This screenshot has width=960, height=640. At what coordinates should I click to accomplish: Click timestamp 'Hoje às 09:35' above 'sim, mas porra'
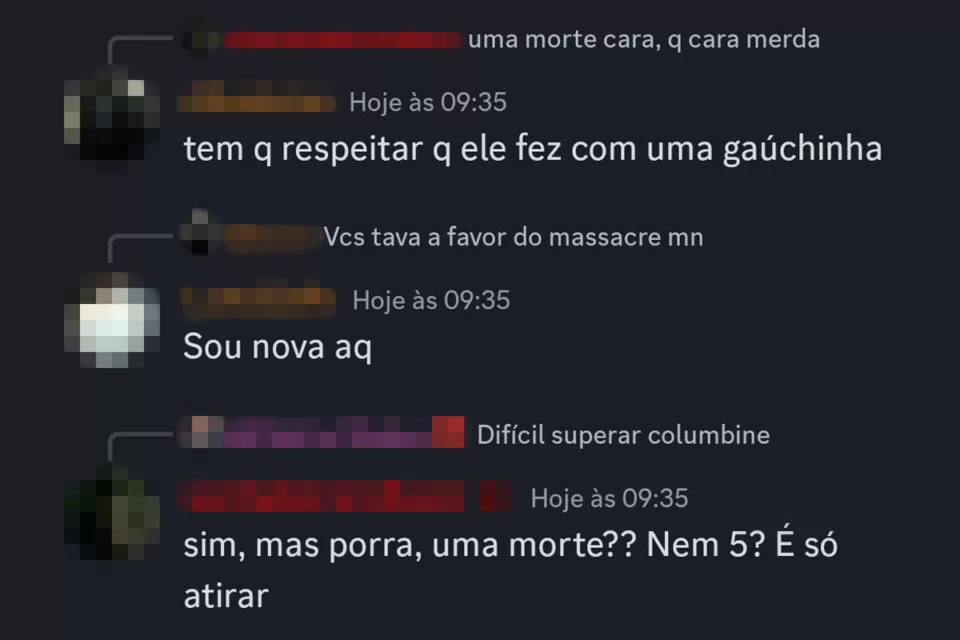coord(609,499)
